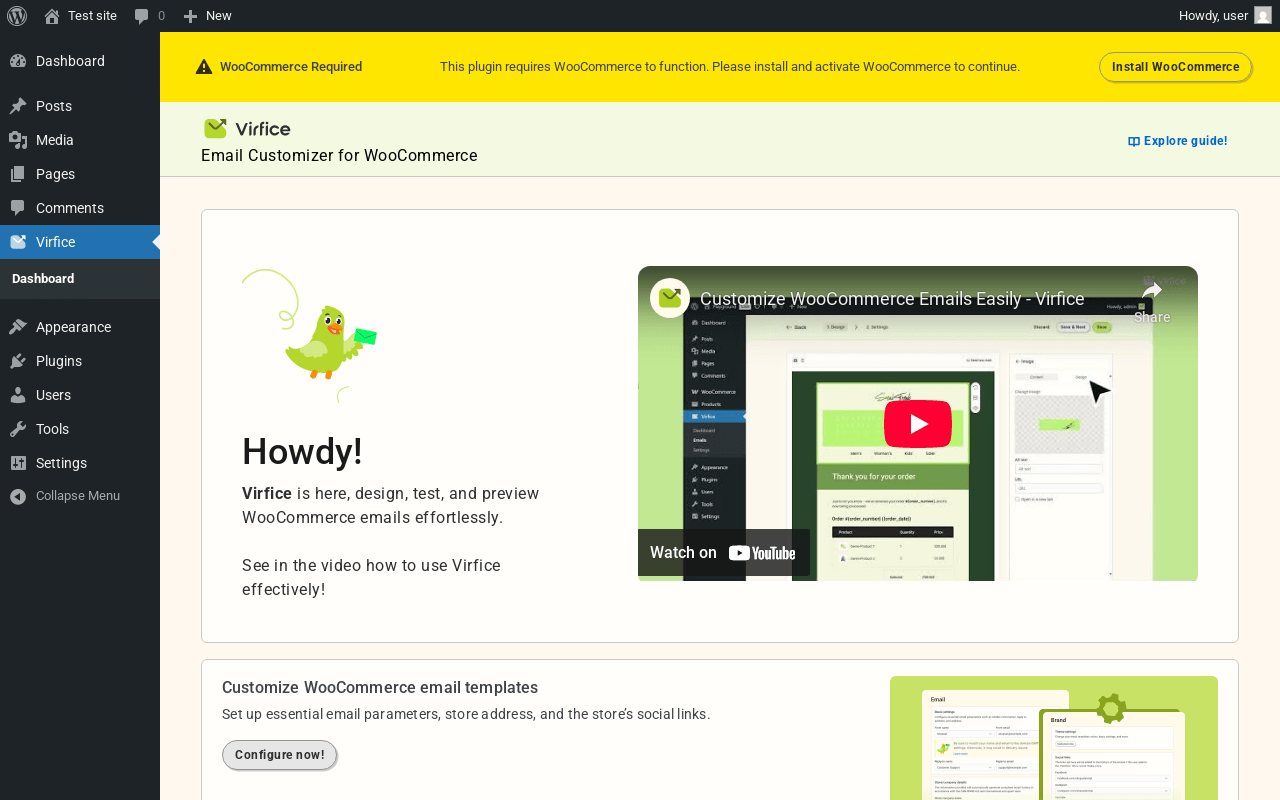Click the user avatar in the admin bar
Viewport: 1280px width, 800px height.
pos(1263,15)
